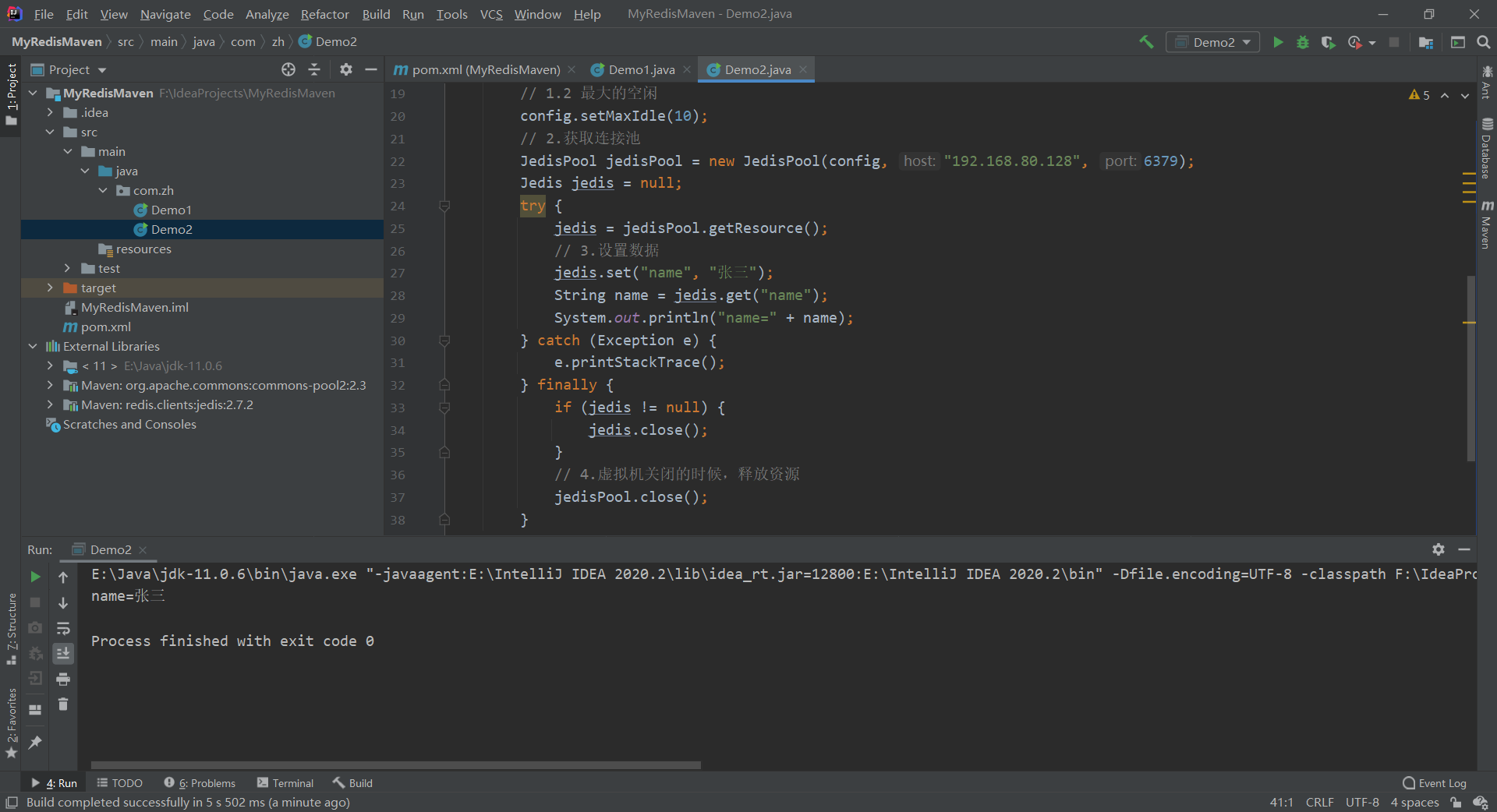1497x812 pixels.
Task: Pin the Run tab with pin icon
Action: click(35, 743)
